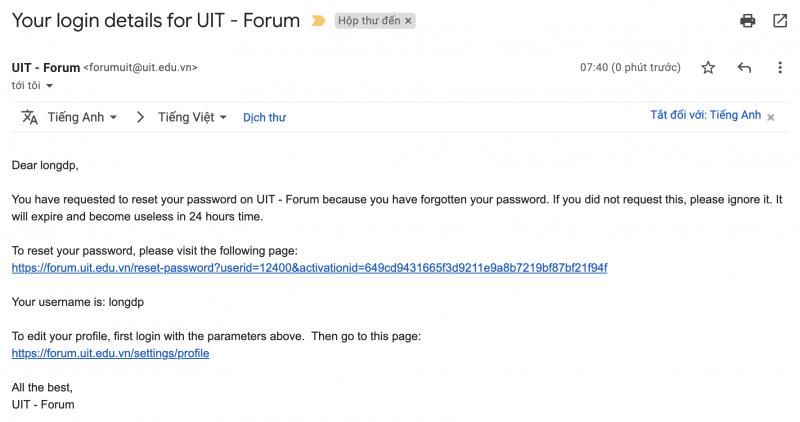Toggle the yellow importance marker
This screenshot has height=422, width=800.
click(319, 20)
